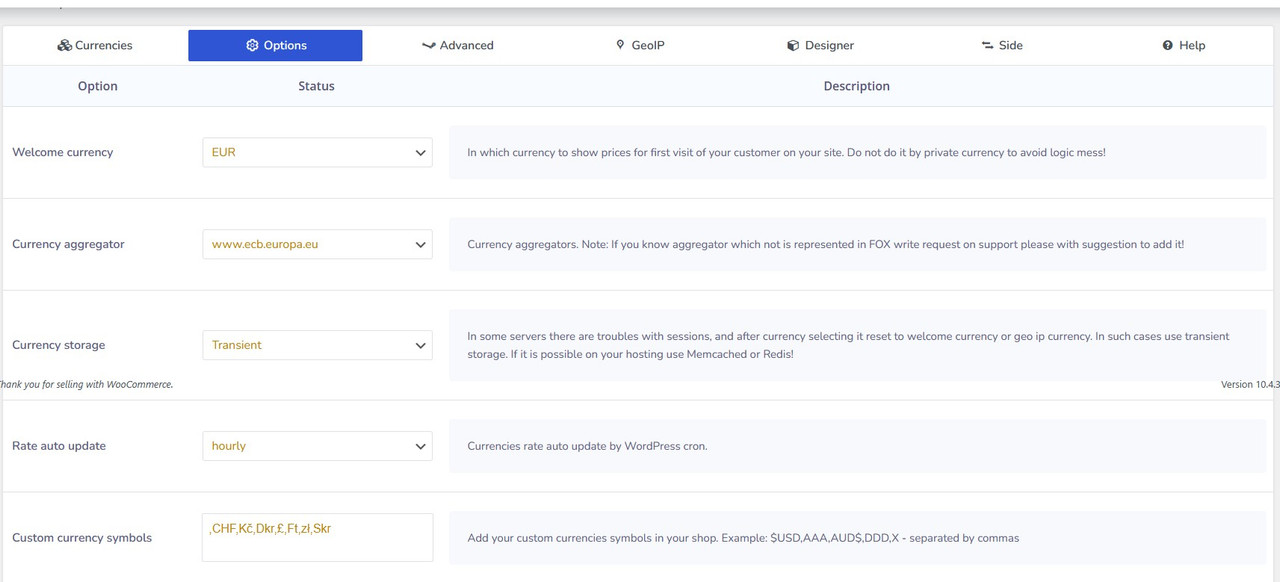Image resolution: width=1280 pixels, height=582 pixels.
Task: Click the Designer cube icon
Action: 793,45
